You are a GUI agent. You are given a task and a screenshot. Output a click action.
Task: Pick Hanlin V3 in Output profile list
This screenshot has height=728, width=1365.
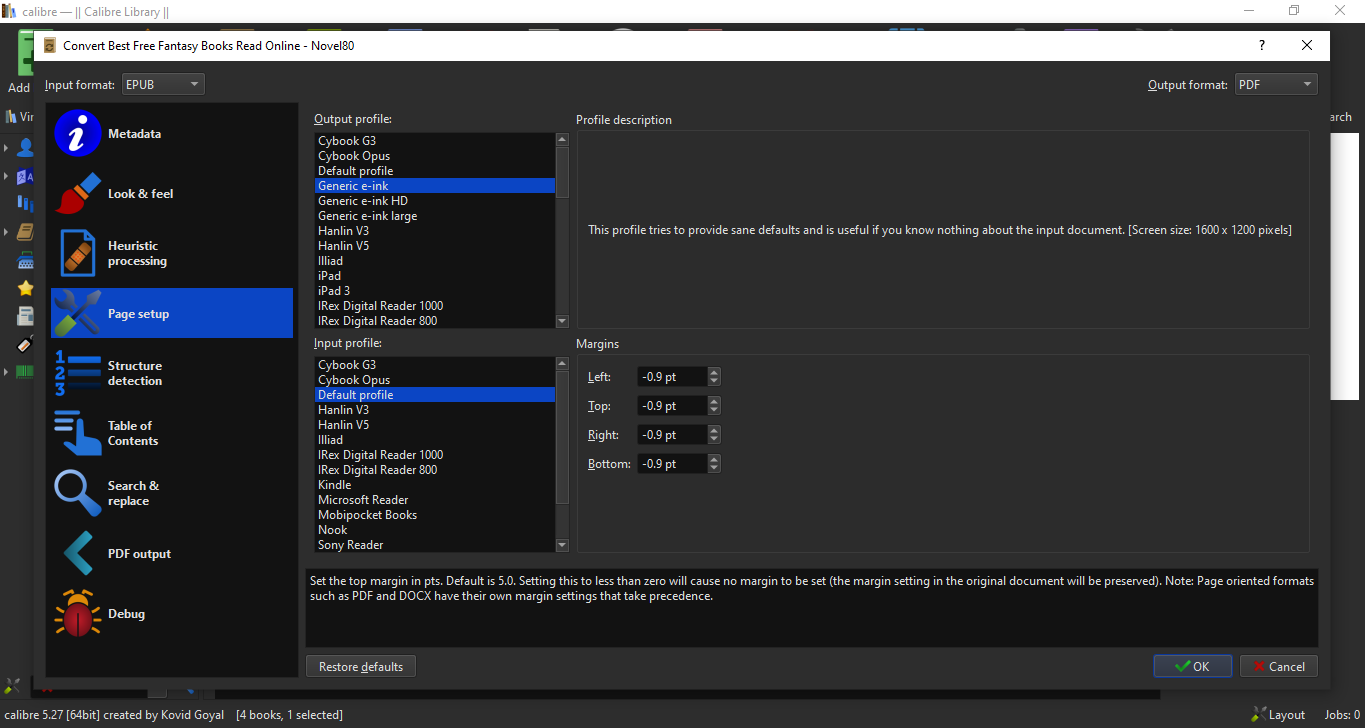pos(435,231)
